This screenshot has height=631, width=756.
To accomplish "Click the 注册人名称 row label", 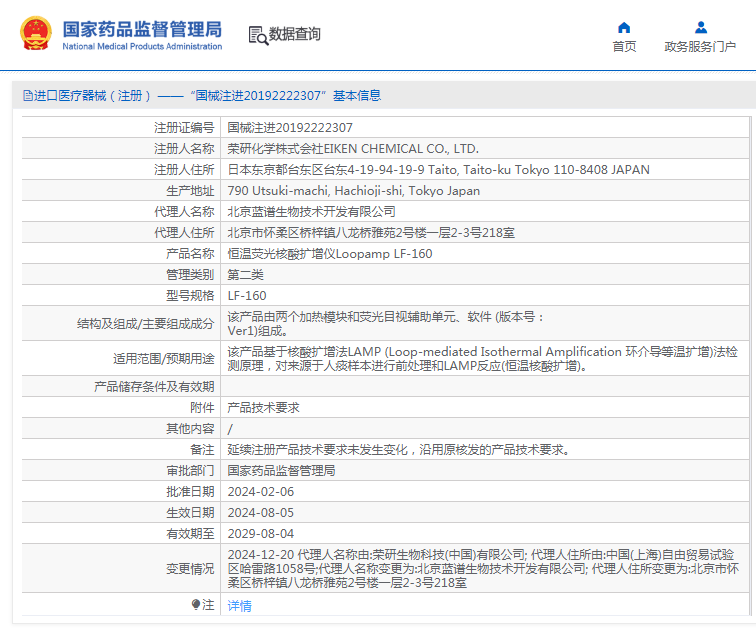I will pyautogui.click(x=184, y=148).
